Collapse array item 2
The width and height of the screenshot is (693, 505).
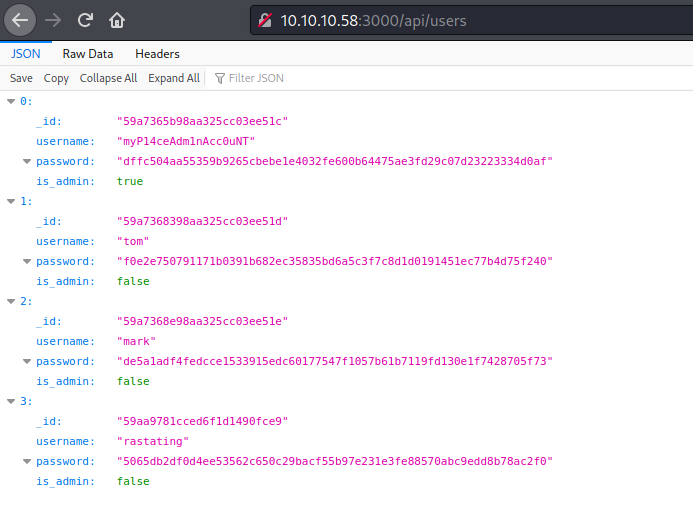coord(11,302)
